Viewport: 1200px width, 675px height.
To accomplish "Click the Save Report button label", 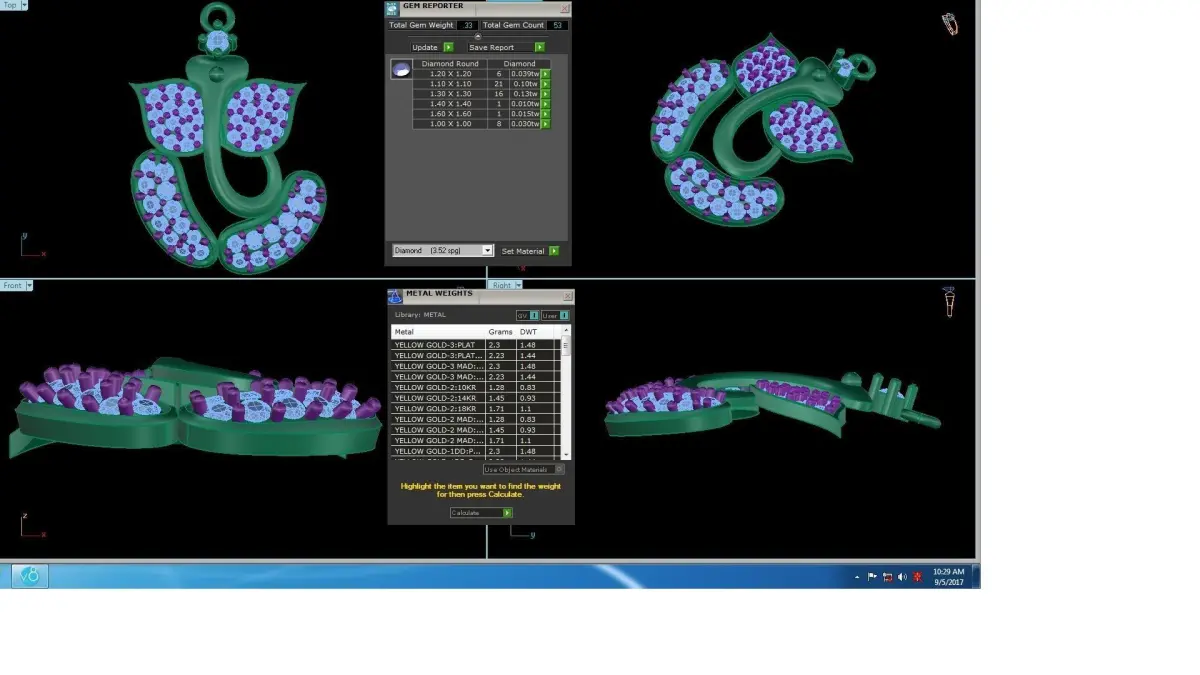I will (x=491, y=47).
